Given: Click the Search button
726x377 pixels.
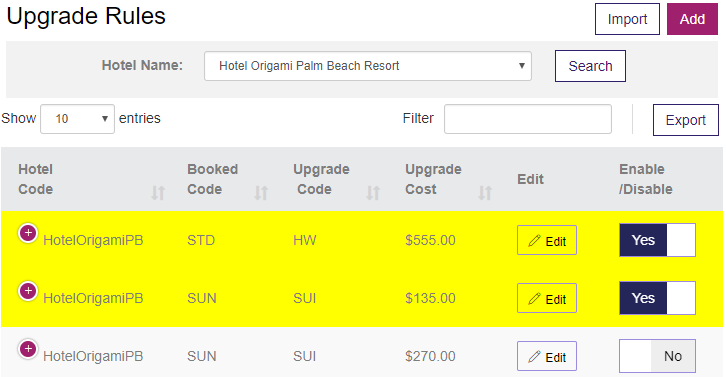Looking at the screenshot, I should [590, 66].
